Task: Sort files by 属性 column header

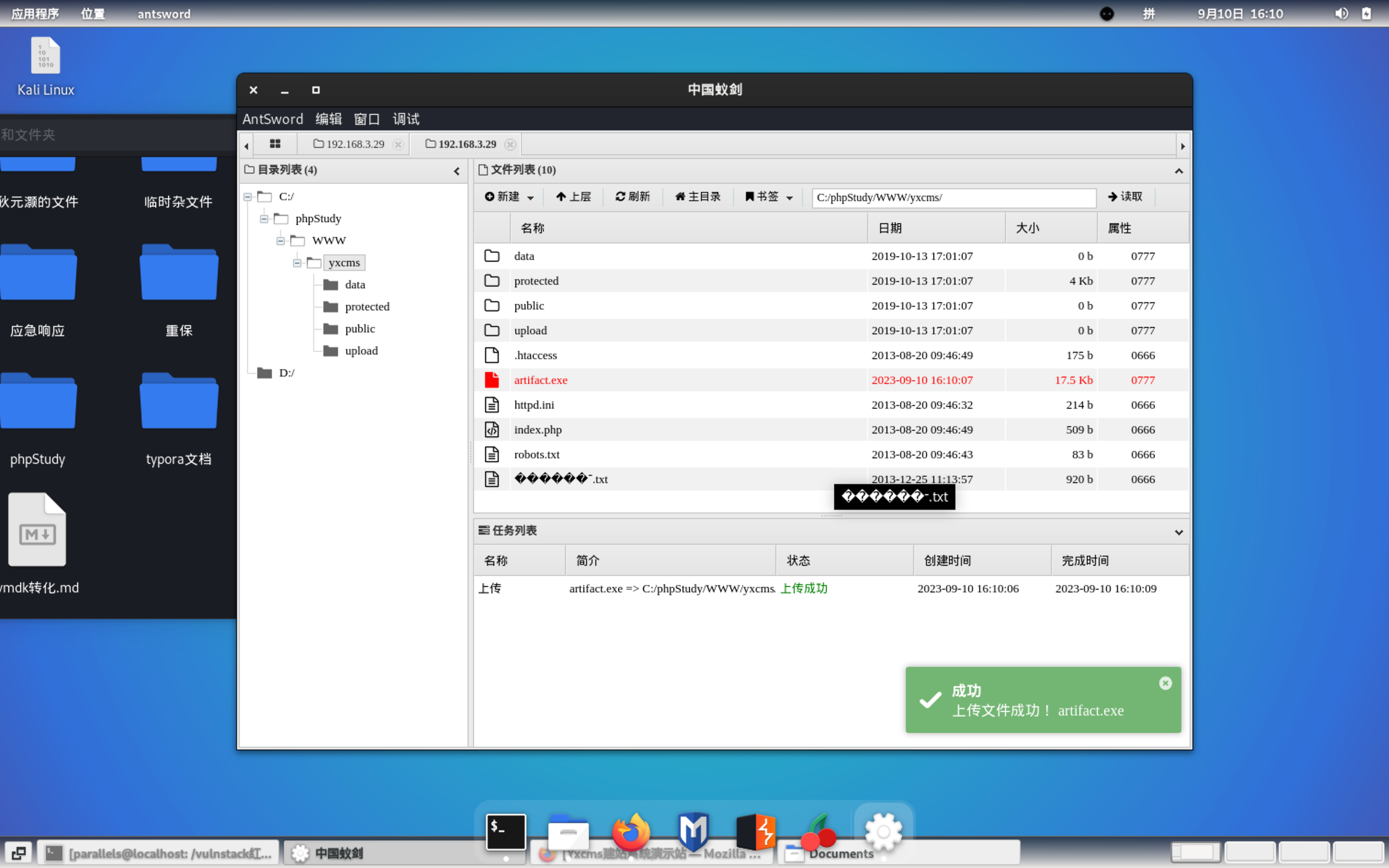Action: pyautogui.click(x=1143, y=228)
